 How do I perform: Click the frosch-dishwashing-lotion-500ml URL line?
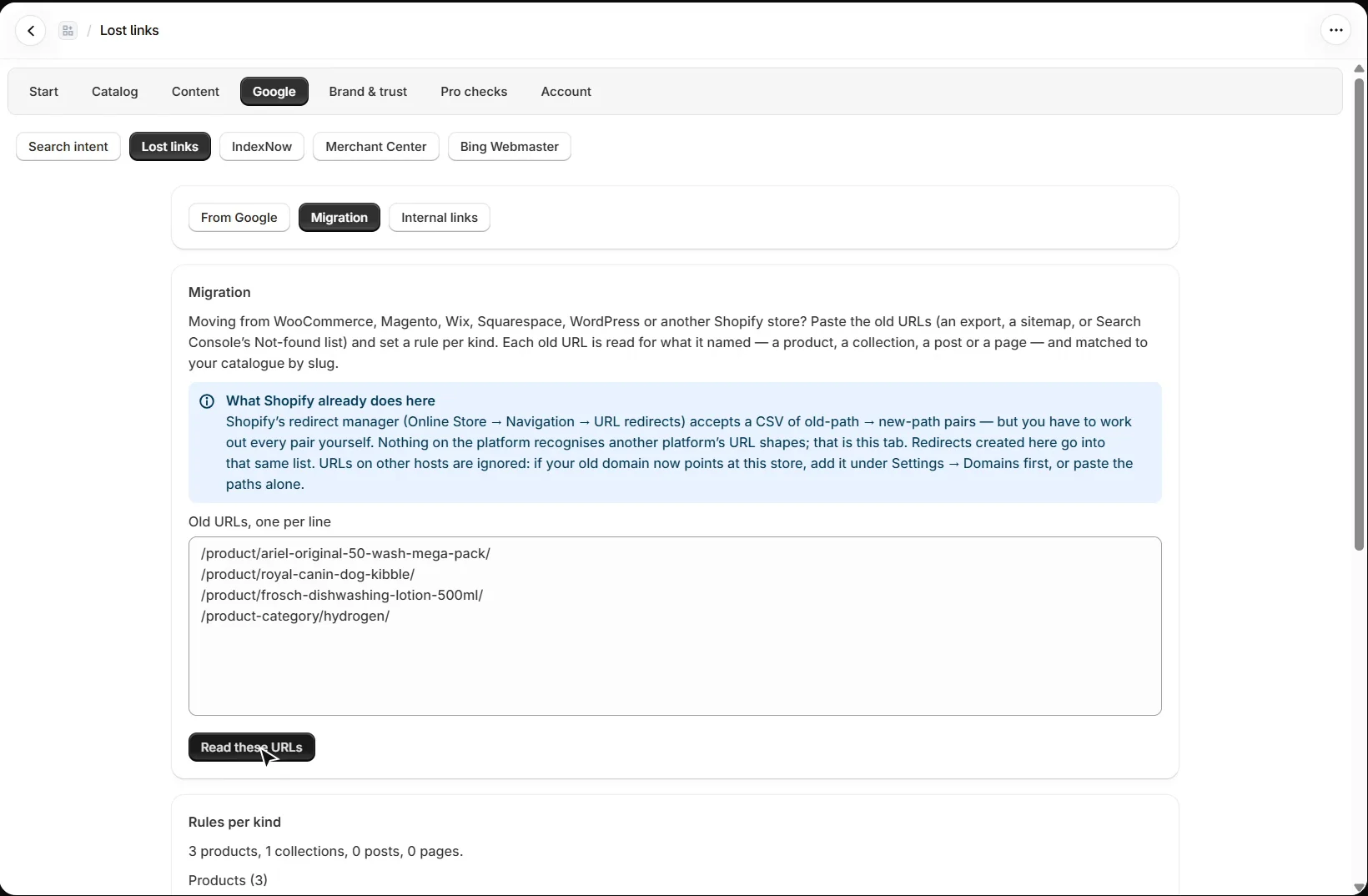pyautogui.click(x=342, y=596)
